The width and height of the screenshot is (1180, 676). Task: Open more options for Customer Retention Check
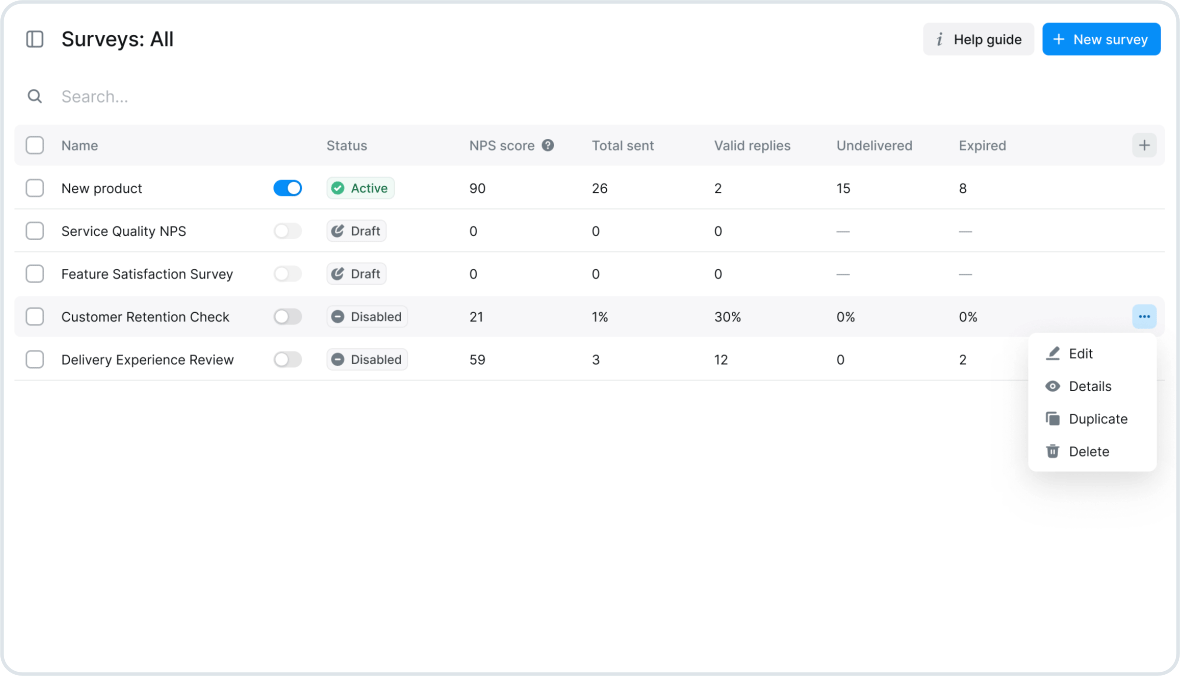[x=1144, y=317]
